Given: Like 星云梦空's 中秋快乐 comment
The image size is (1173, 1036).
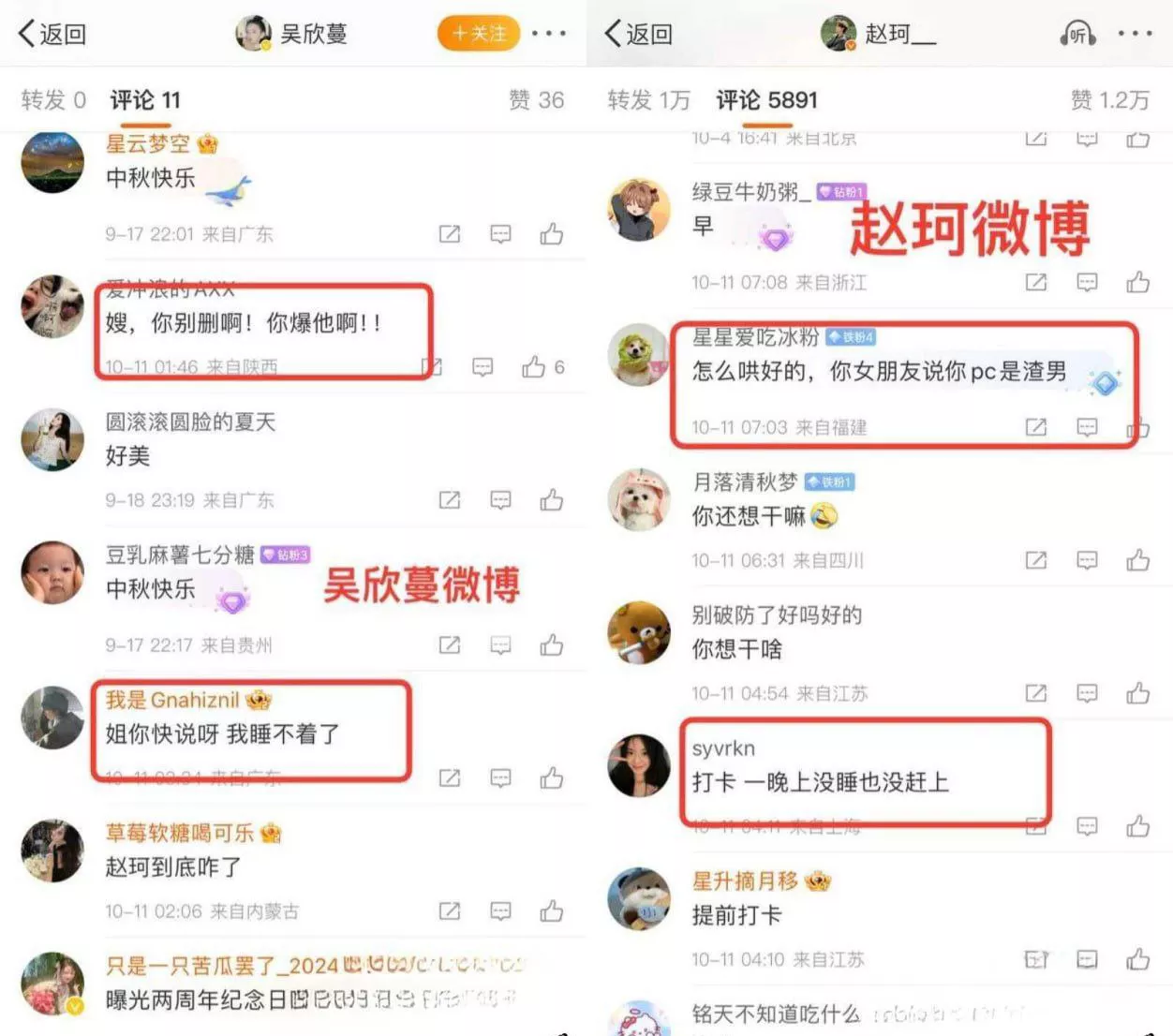Looking at the screenshot, I should tap(552, 233).
